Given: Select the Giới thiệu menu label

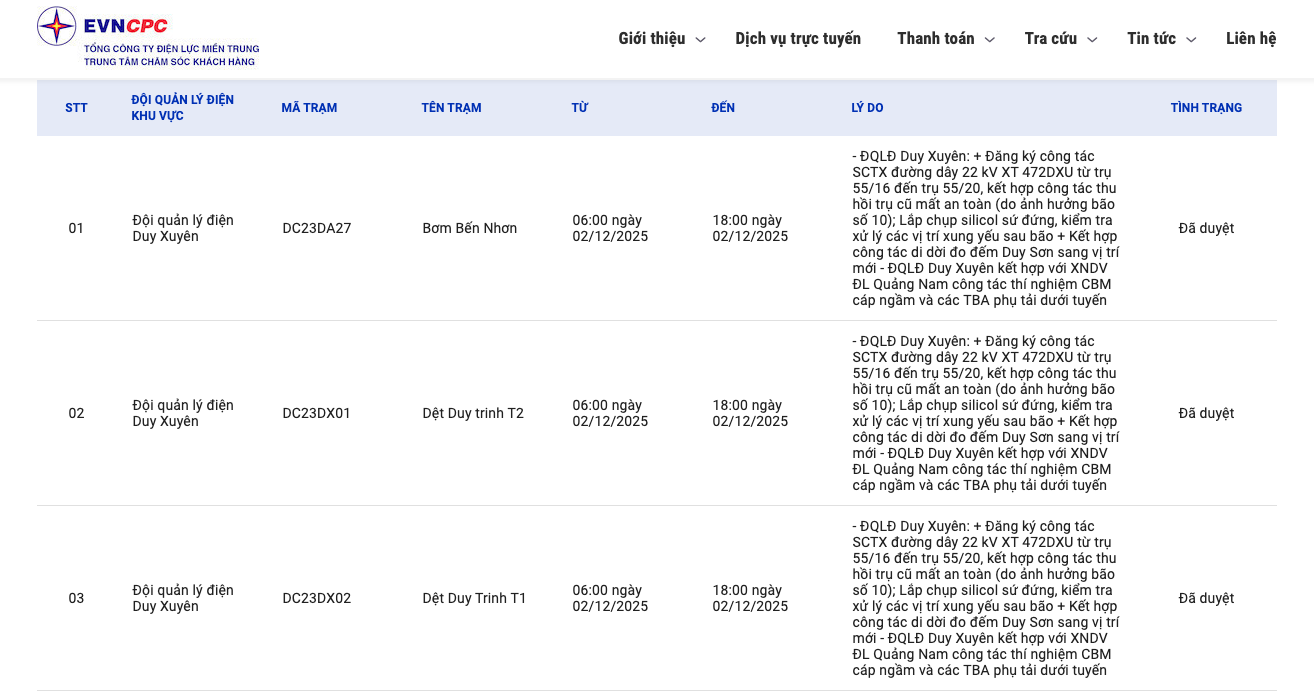Looking at the screenshot, I should 651,39.
